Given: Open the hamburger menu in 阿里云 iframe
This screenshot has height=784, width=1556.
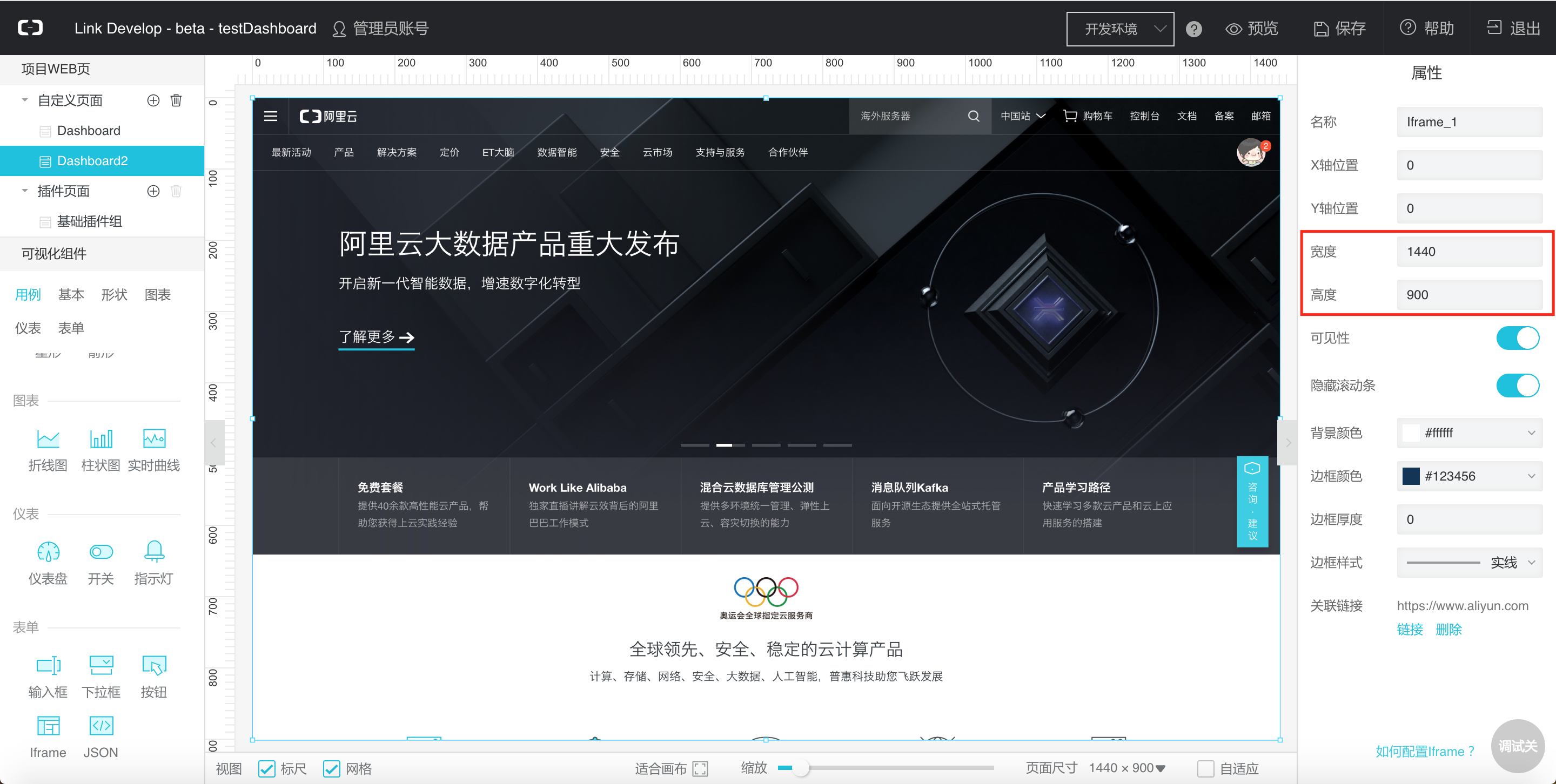Looking at the screenshot, I should point(271,116).
